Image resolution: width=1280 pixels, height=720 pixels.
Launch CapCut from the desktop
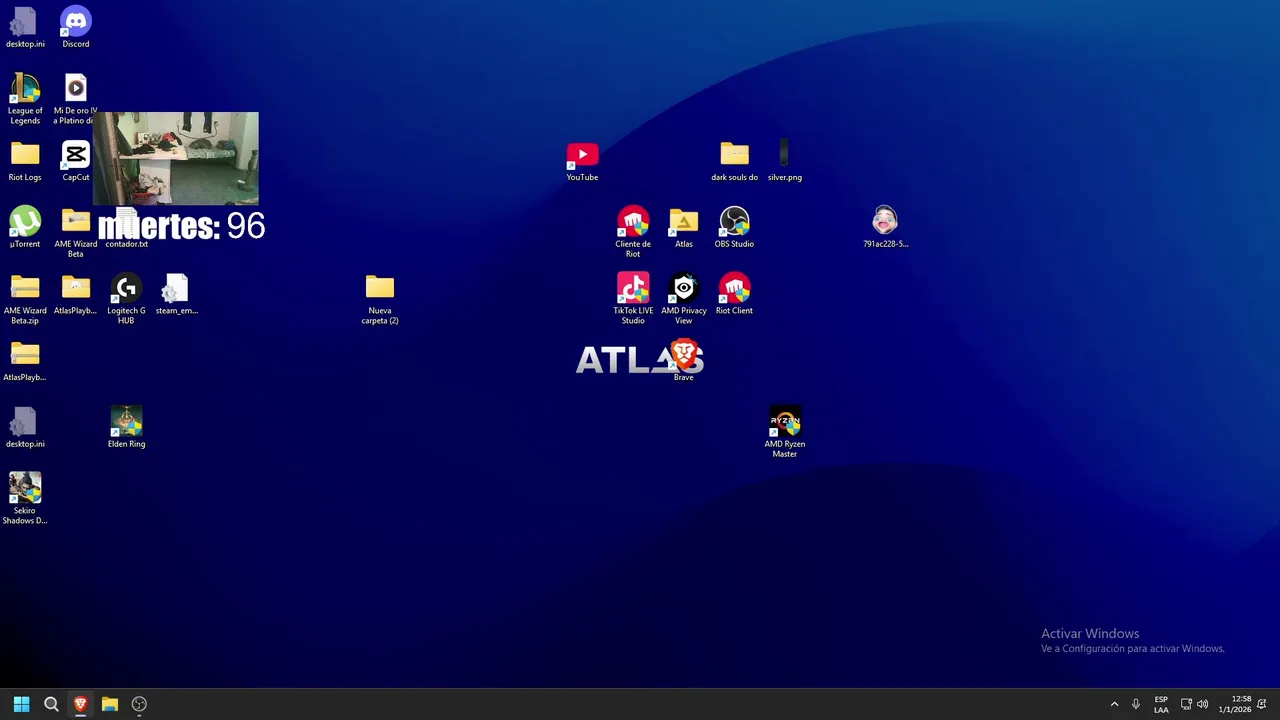(x=75, y=161)
